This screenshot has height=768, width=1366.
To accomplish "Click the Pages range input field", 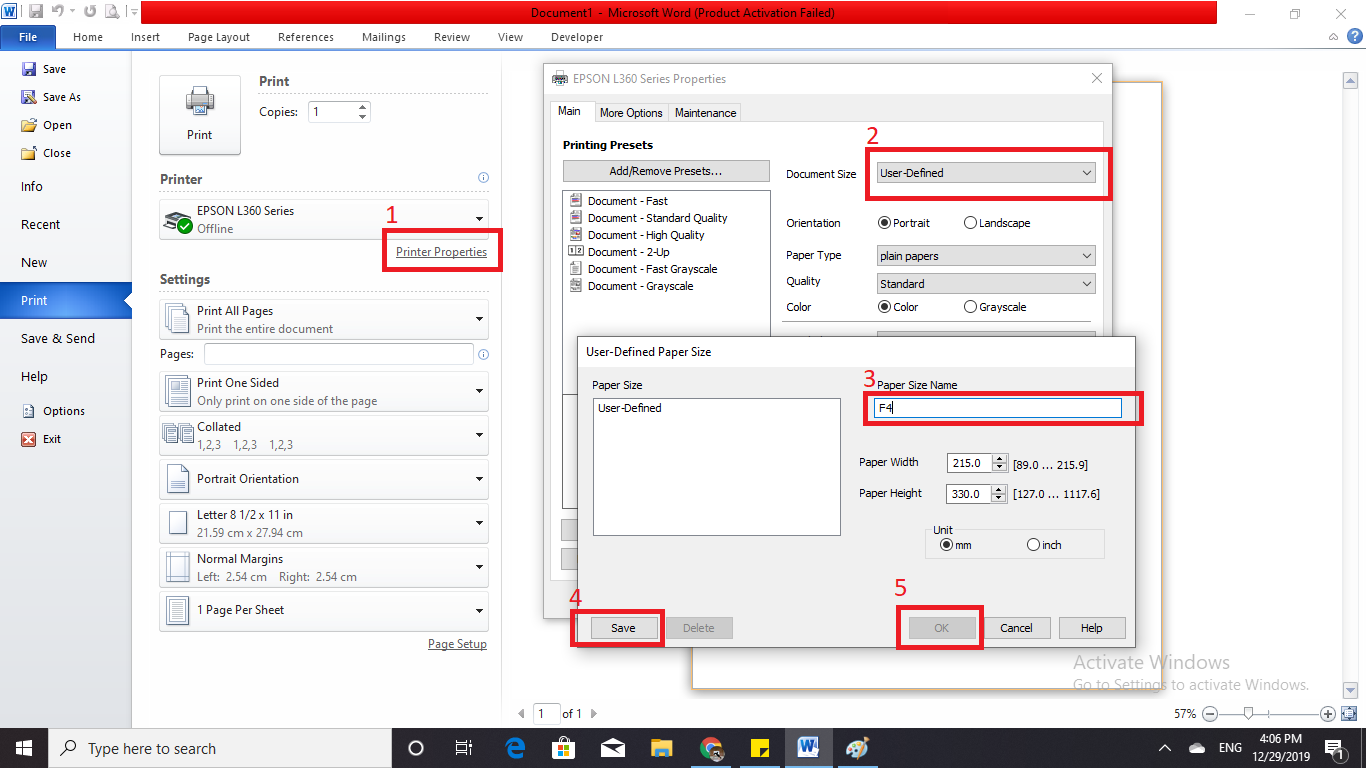I will 339,354.
